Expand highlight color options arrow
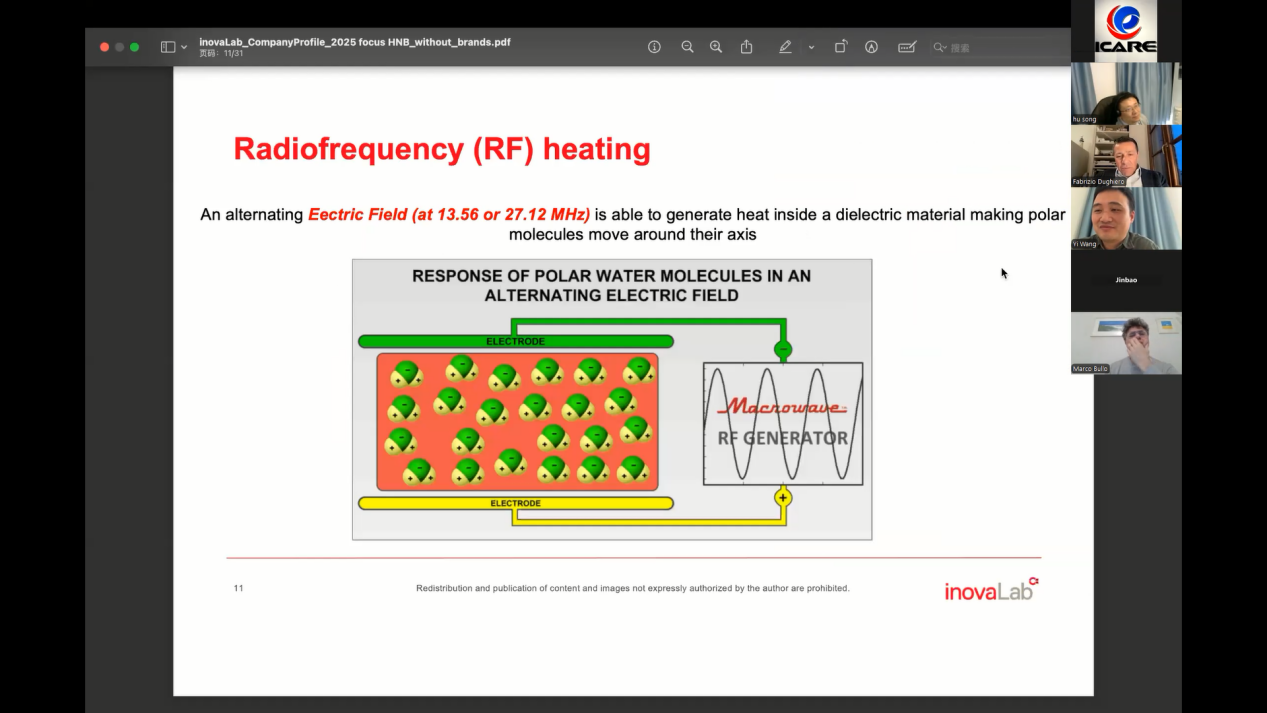Image resolution: width=1267 pixels, height=713 pixels. point(811,47)
